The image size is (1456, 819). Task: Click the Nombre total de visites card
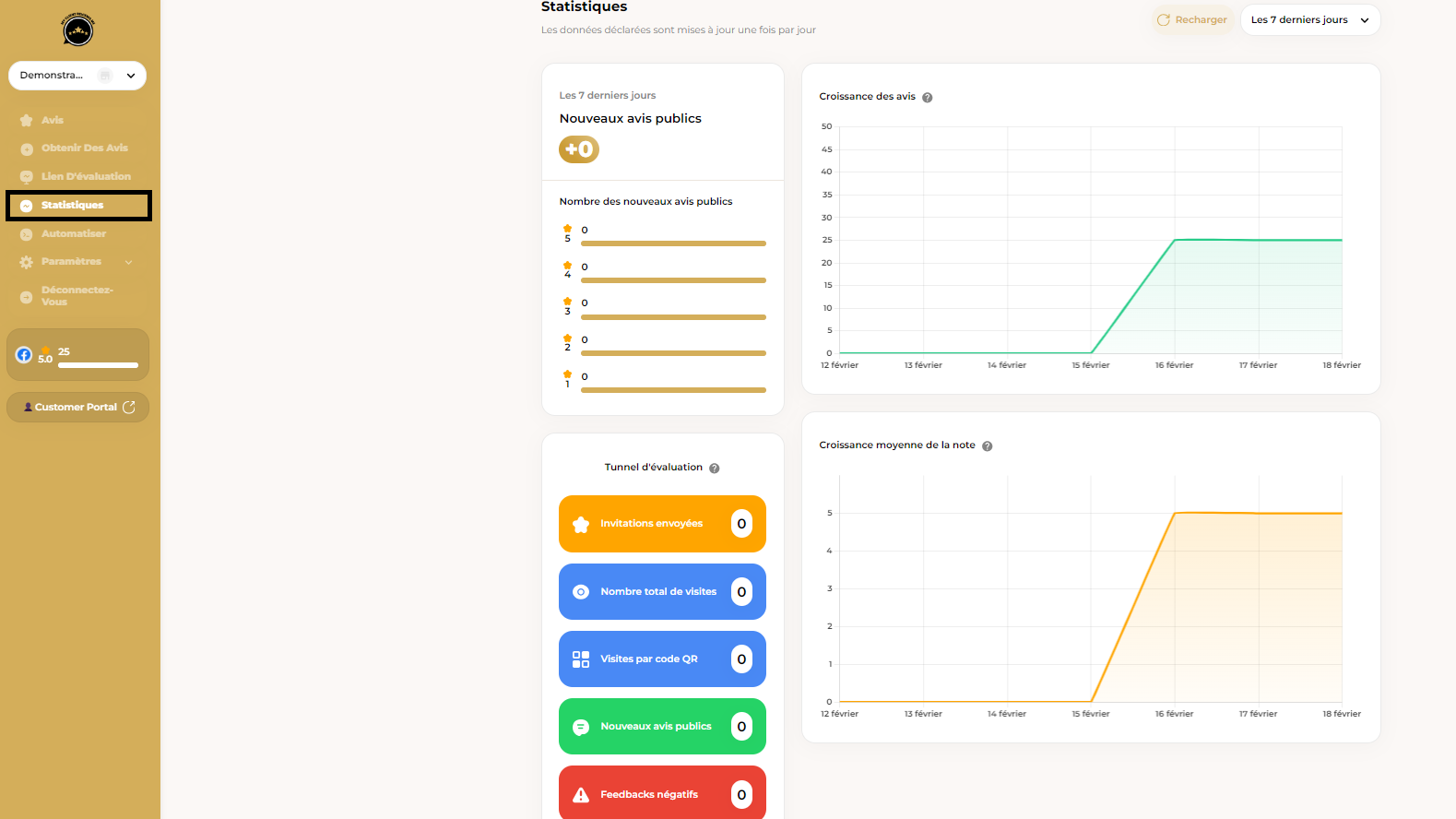(662, 591)
